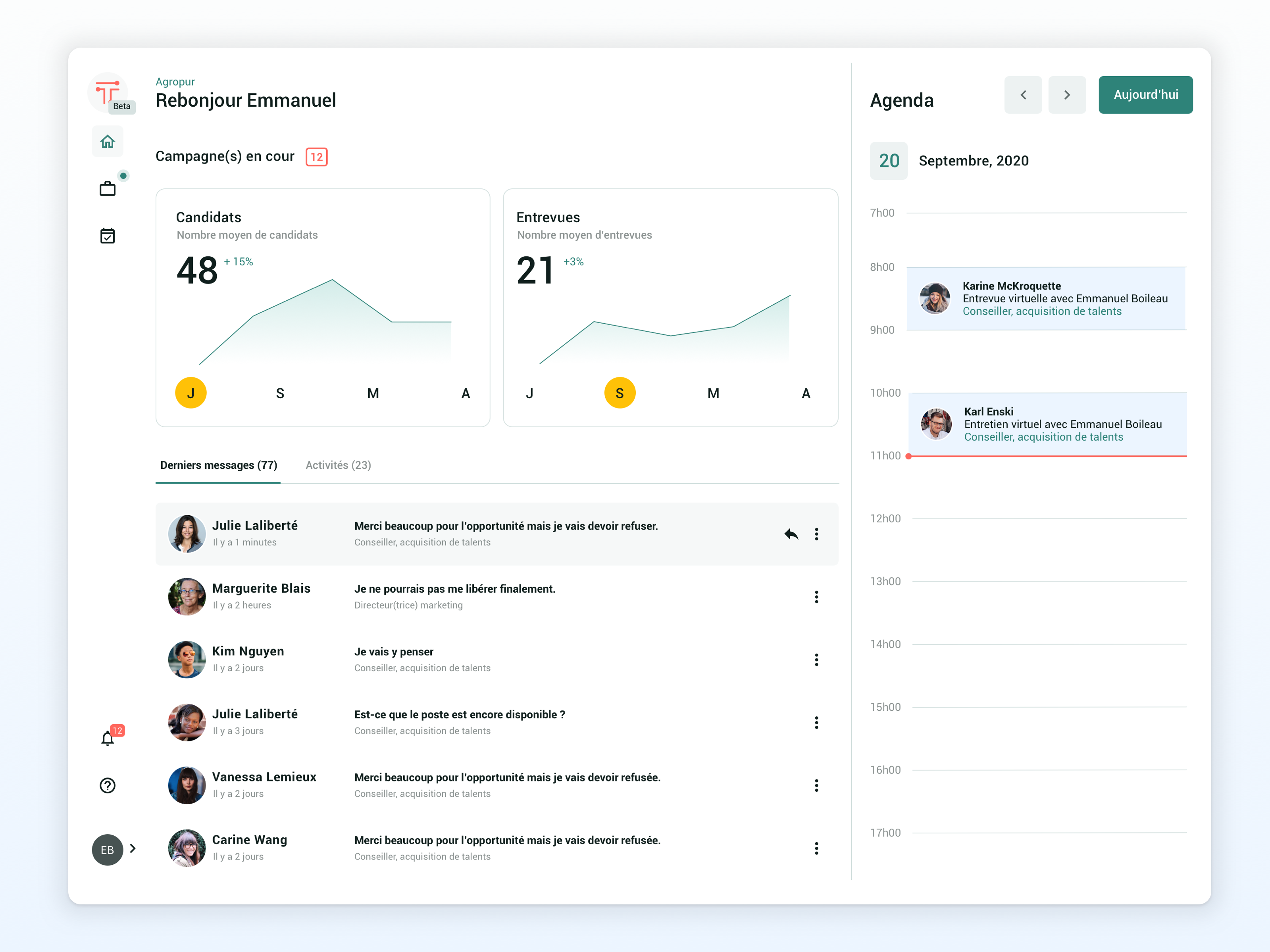Open the home dashboard icon in sidebar

(108, 142)
